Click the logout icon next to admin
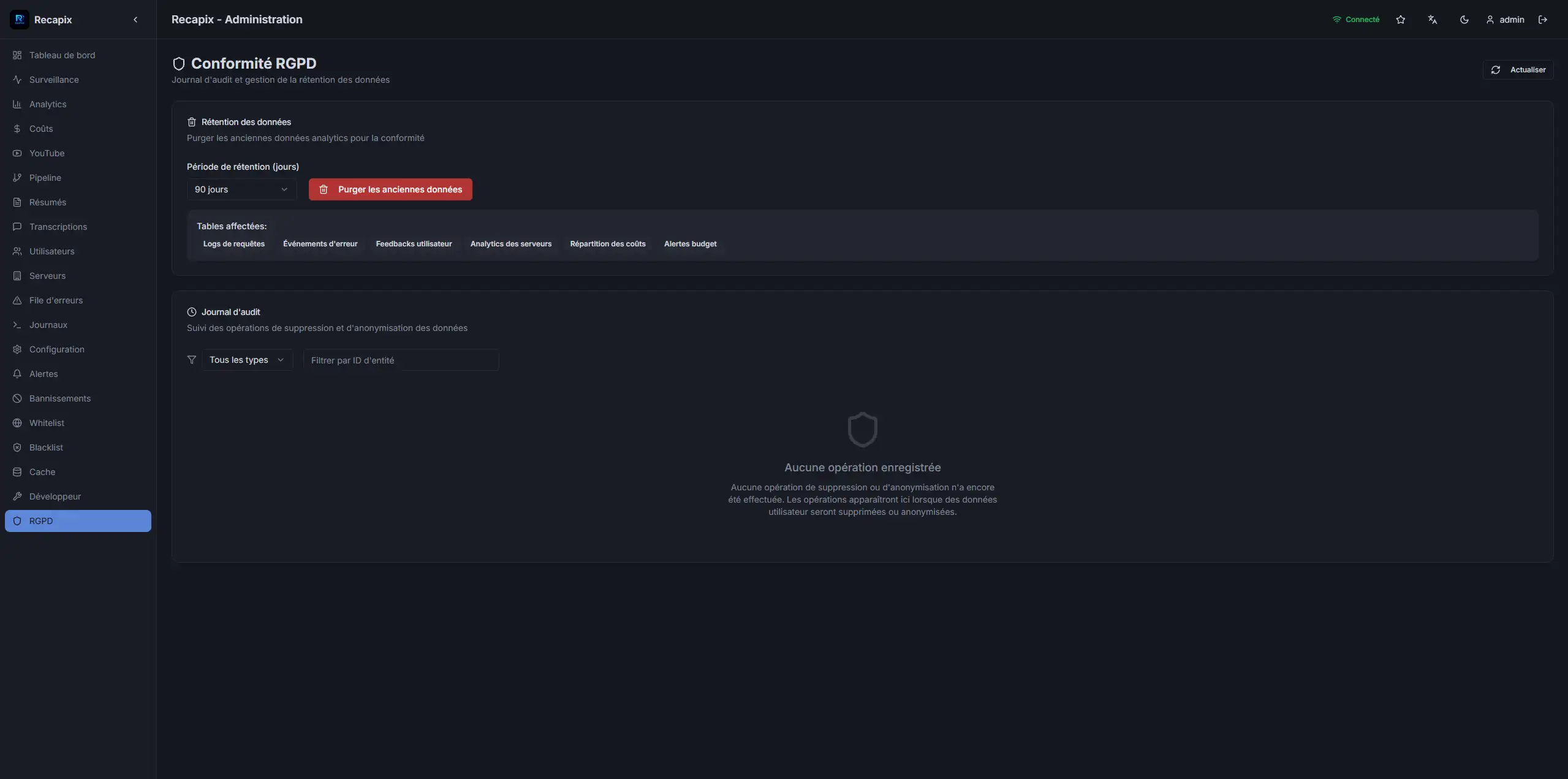 tap(1542, 20)
